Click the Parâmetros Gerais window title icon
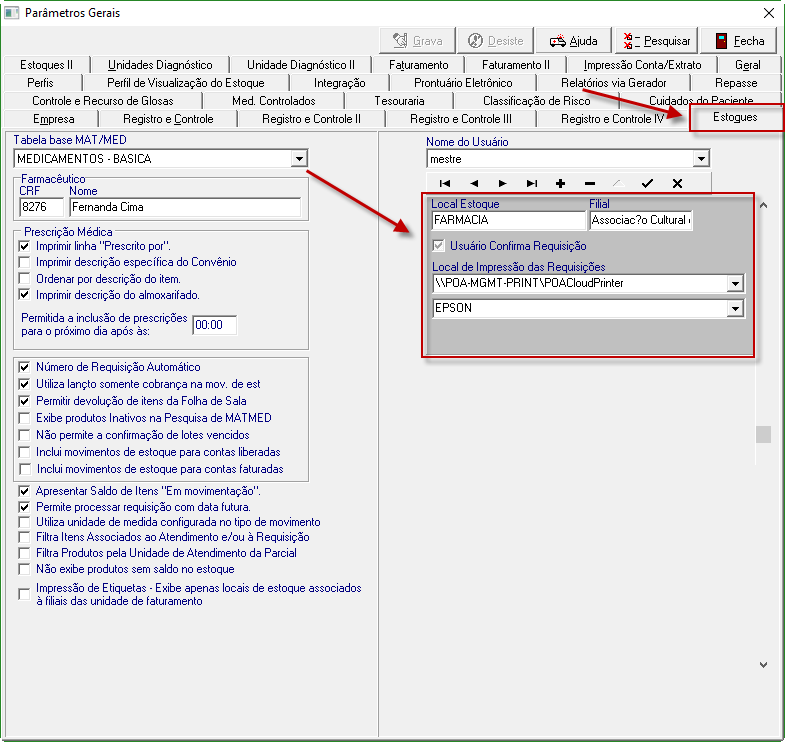The image size is (785, 742). (x=12, y=13)
